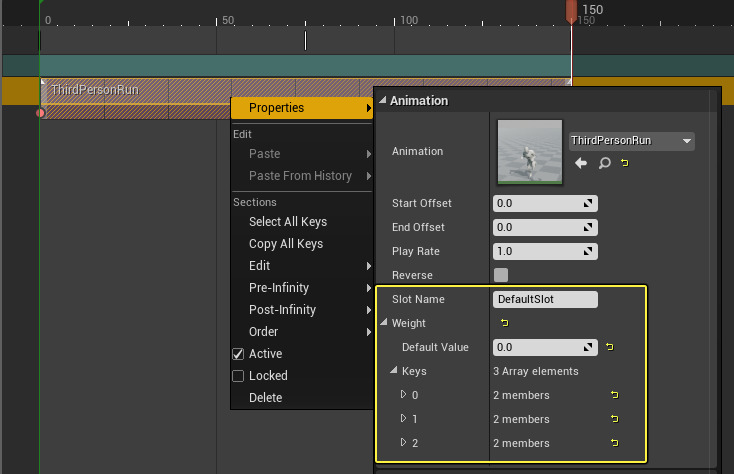Uncheck the Active checkbox
This screenshot has width=734, height=474.
238,354
